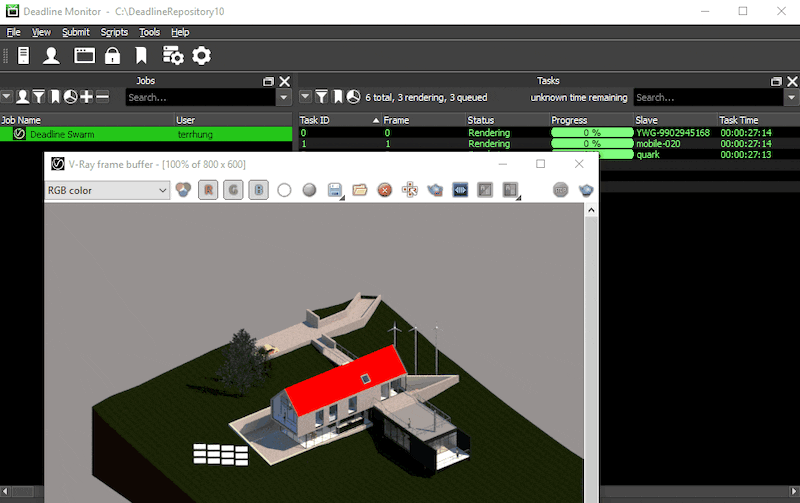
Task: Sort tasks by the Task Time column header
Action: click(x=759, y=120)
